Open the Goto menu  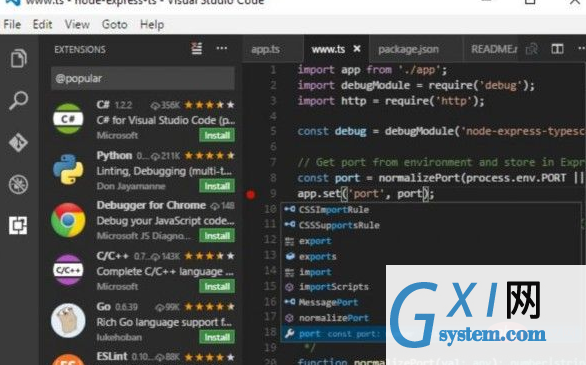114,25
